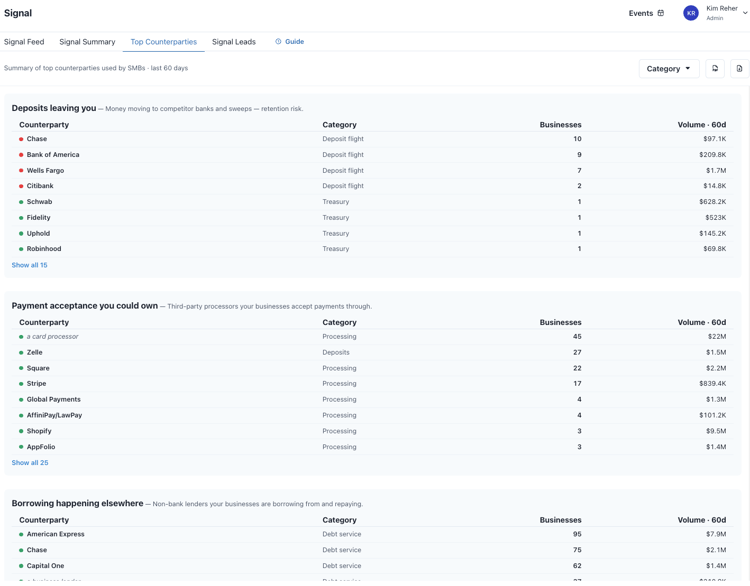Viewport: 750px width, 586px height.
Task: Select the Fidelity counterparty
Action: (38, 217)
